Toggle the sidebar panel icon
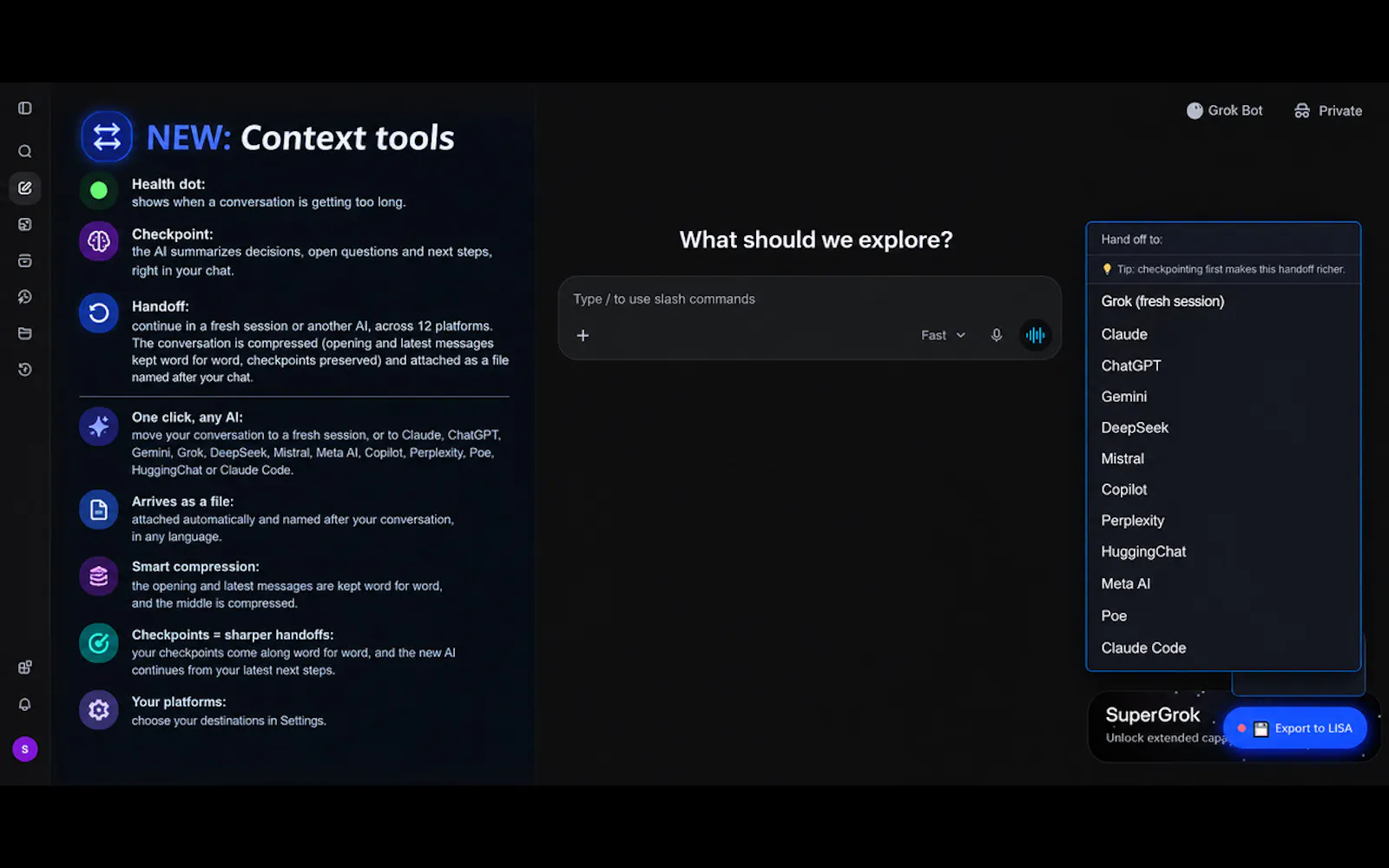1389x868 pixels. pos(25,108)
